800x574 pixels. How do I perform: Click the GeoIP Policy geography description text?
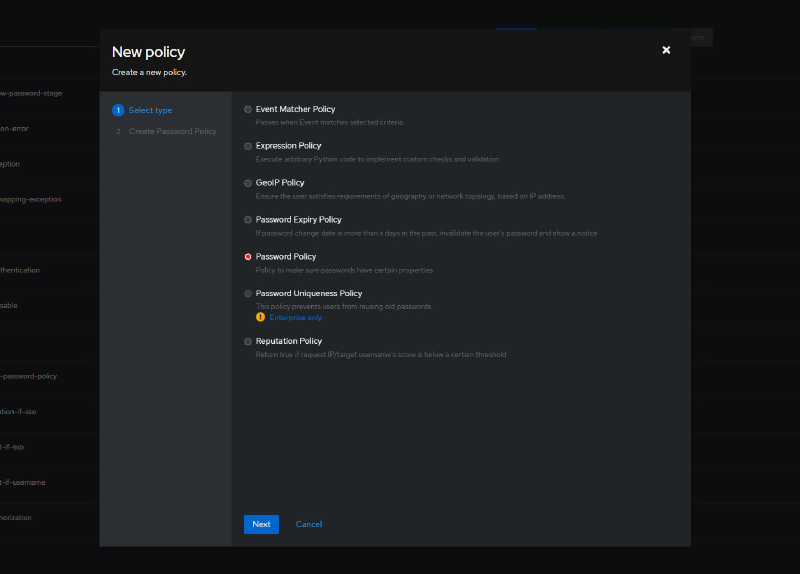click(410, 196)
